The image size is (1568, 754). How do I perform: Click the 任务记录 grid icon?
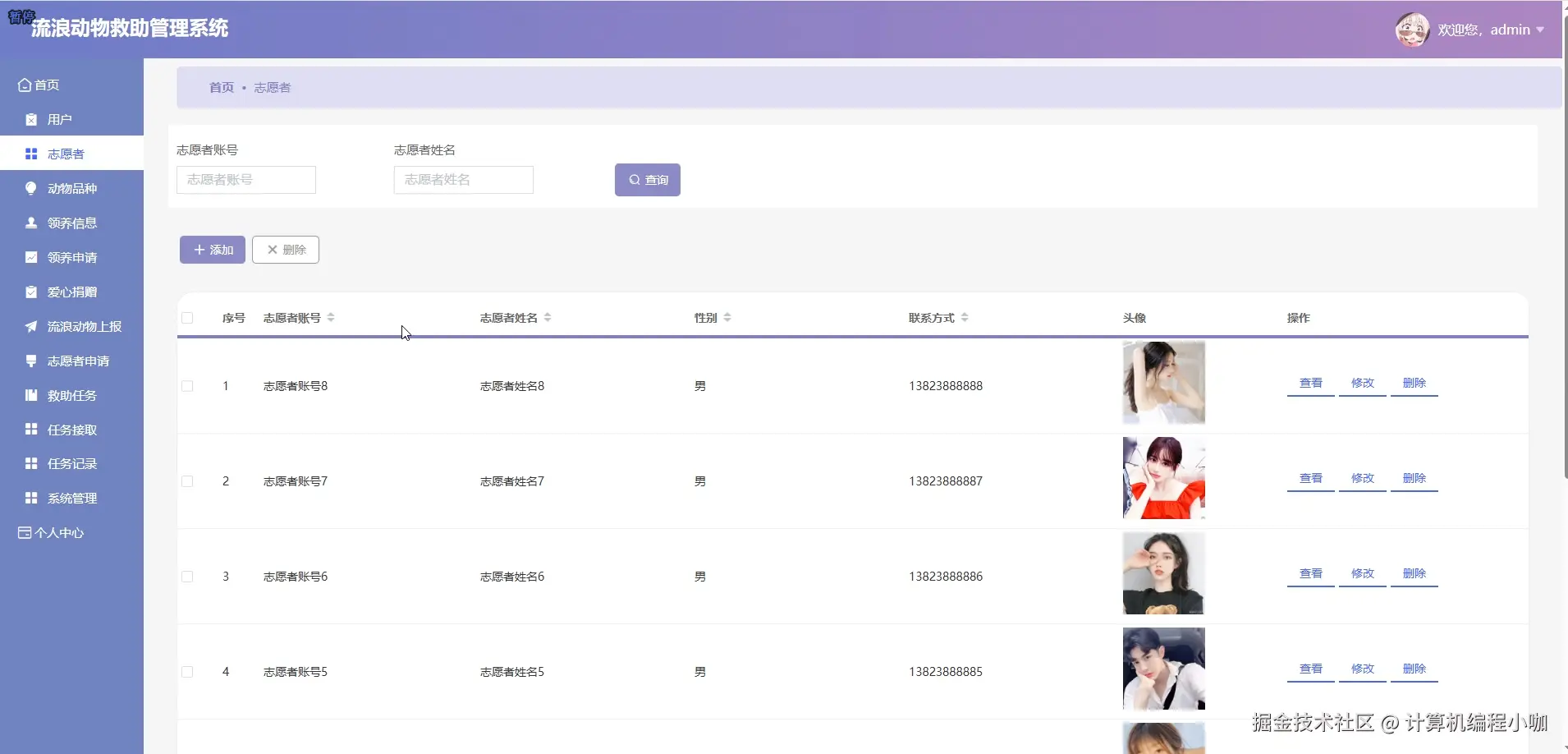[31, 464]
